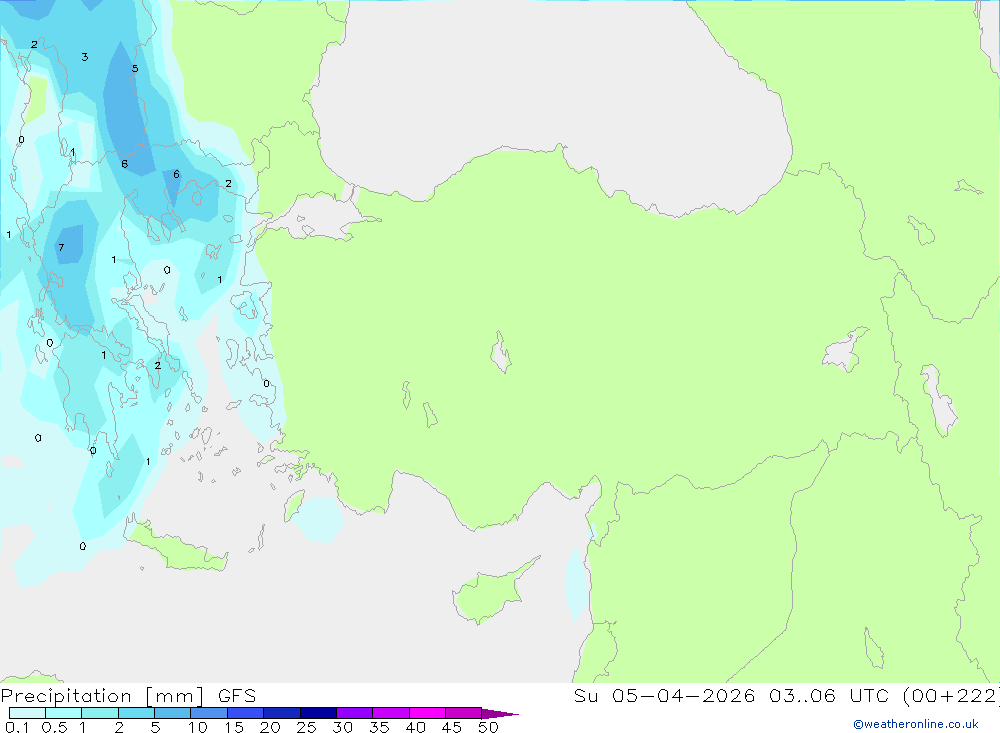Choose the 40–45 mm magenta legend swatch

pos(427,713)
